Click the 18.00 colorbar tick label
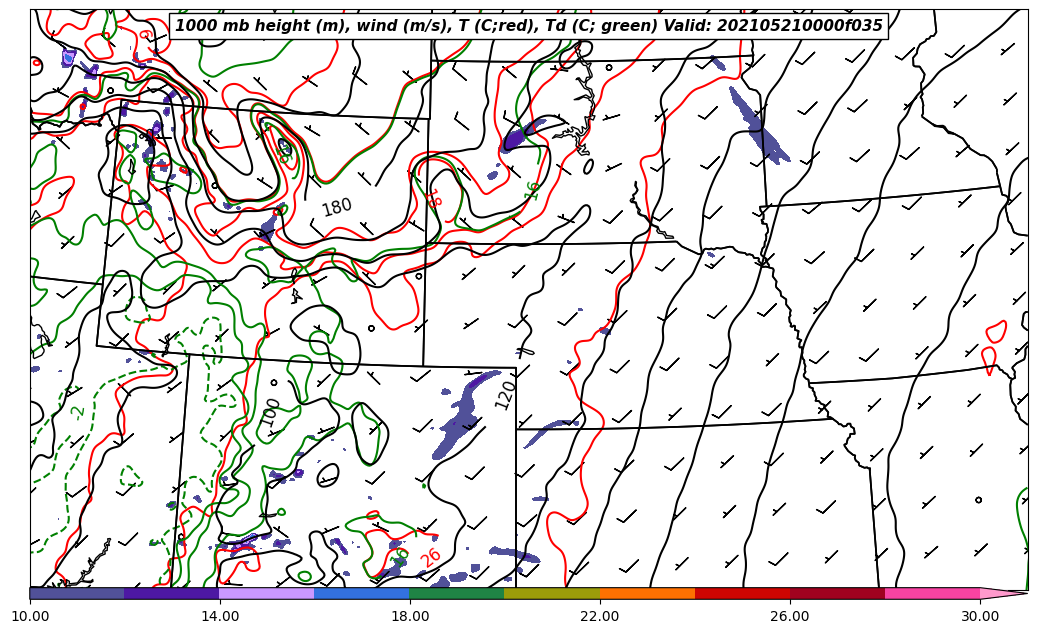1037x633 pixels. 409,617
